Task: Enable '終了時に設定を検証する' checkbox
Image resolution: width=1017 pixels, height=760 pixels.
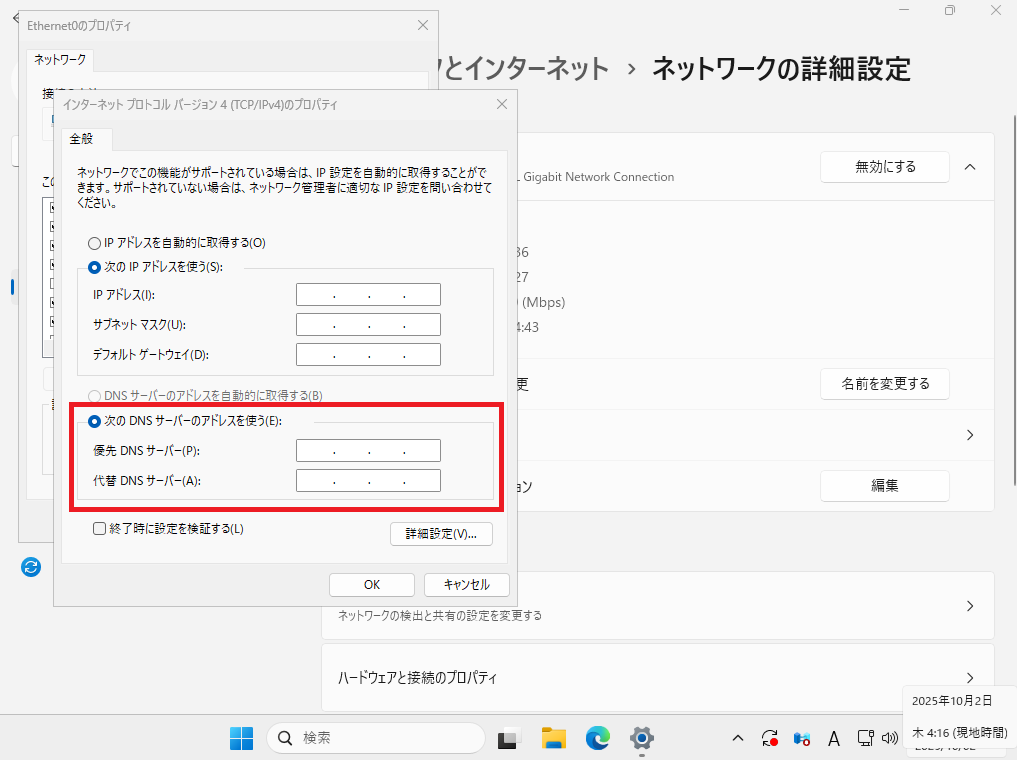Action: tap(99, 529)
